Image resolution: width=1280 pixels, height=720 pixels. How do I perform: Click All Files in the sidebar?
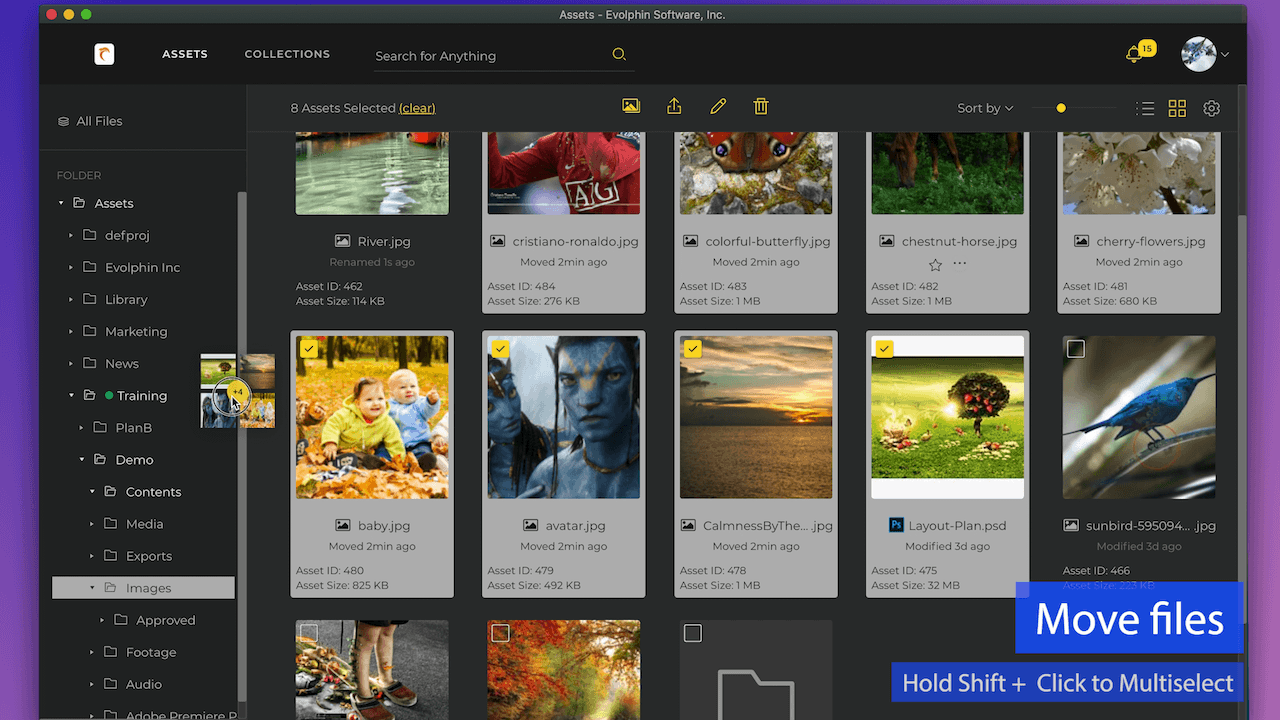point(98,120)
